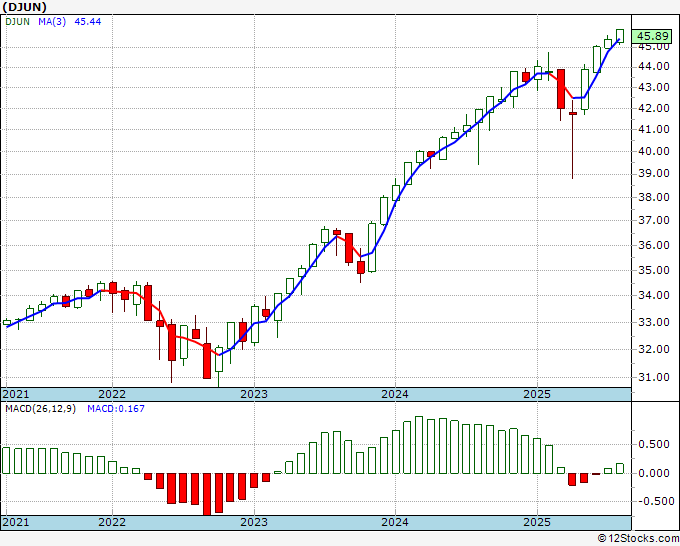680x546 pixels.
Task: Click the 43.00 price axis label
Action: pyautogui.click(x=654, y=87)
